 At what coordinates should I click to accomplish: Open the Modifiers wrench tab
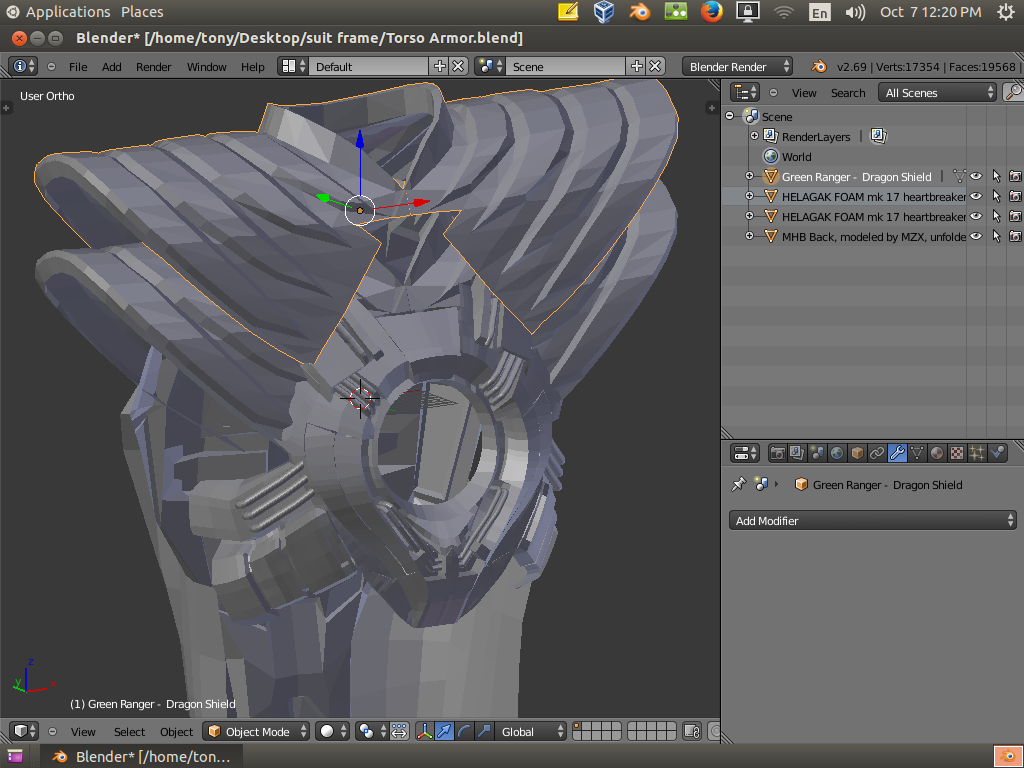click(x=897, y=453)
